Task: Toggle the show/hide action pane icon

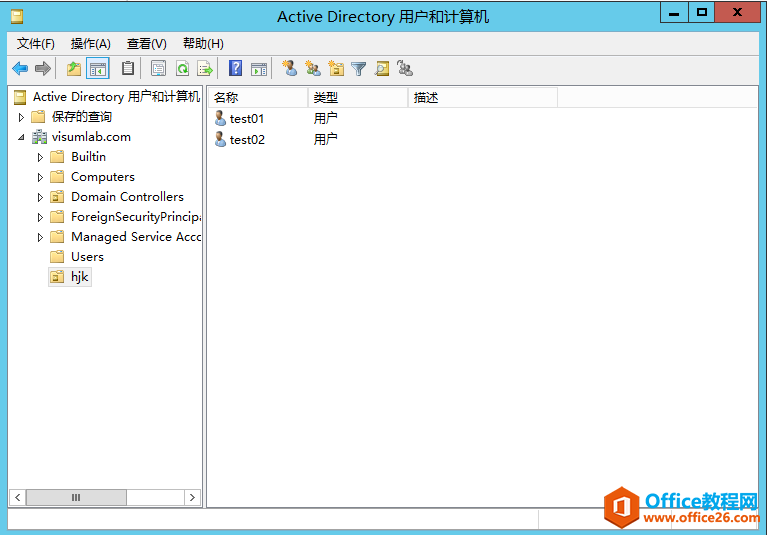Action: 259,69
